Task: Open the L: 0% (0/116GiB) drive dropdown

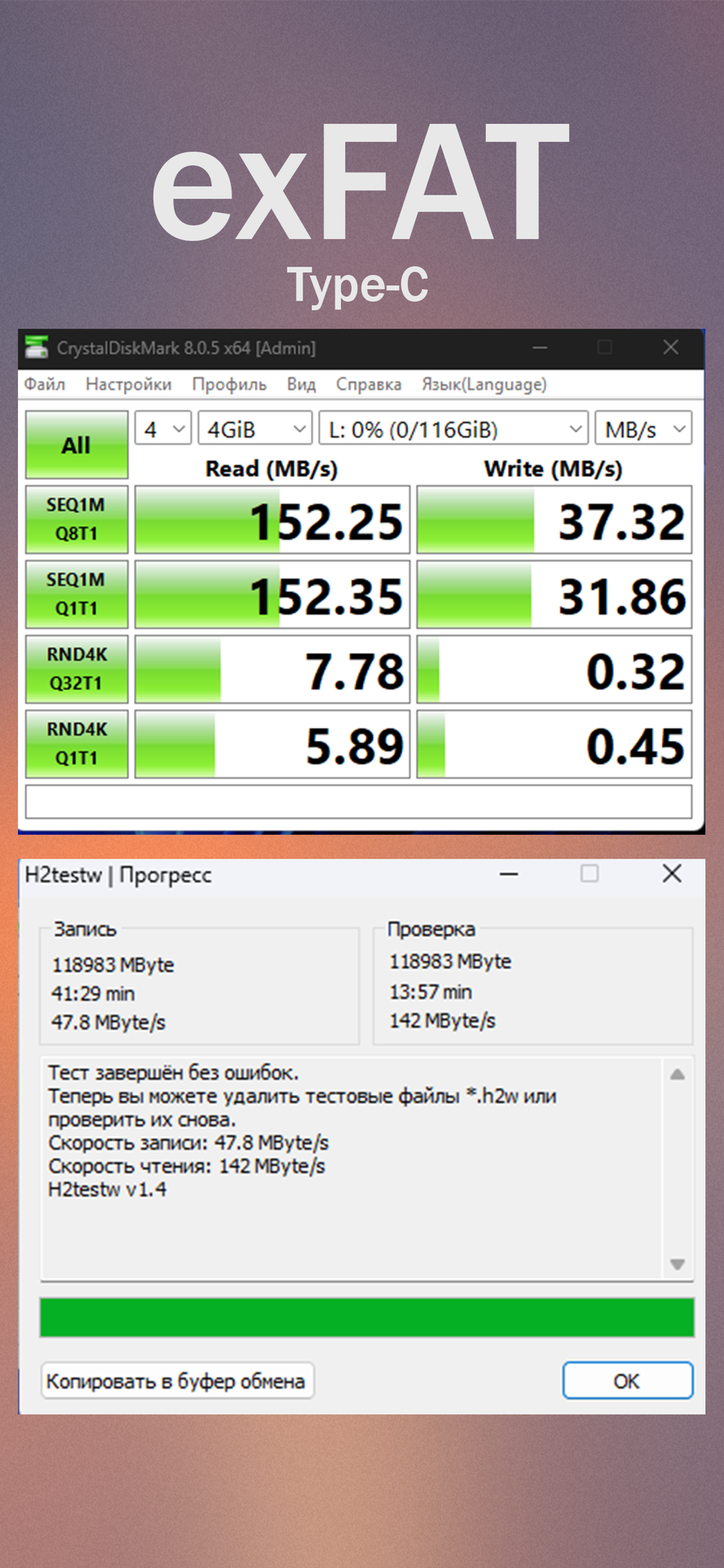Action: coord(453,429)
